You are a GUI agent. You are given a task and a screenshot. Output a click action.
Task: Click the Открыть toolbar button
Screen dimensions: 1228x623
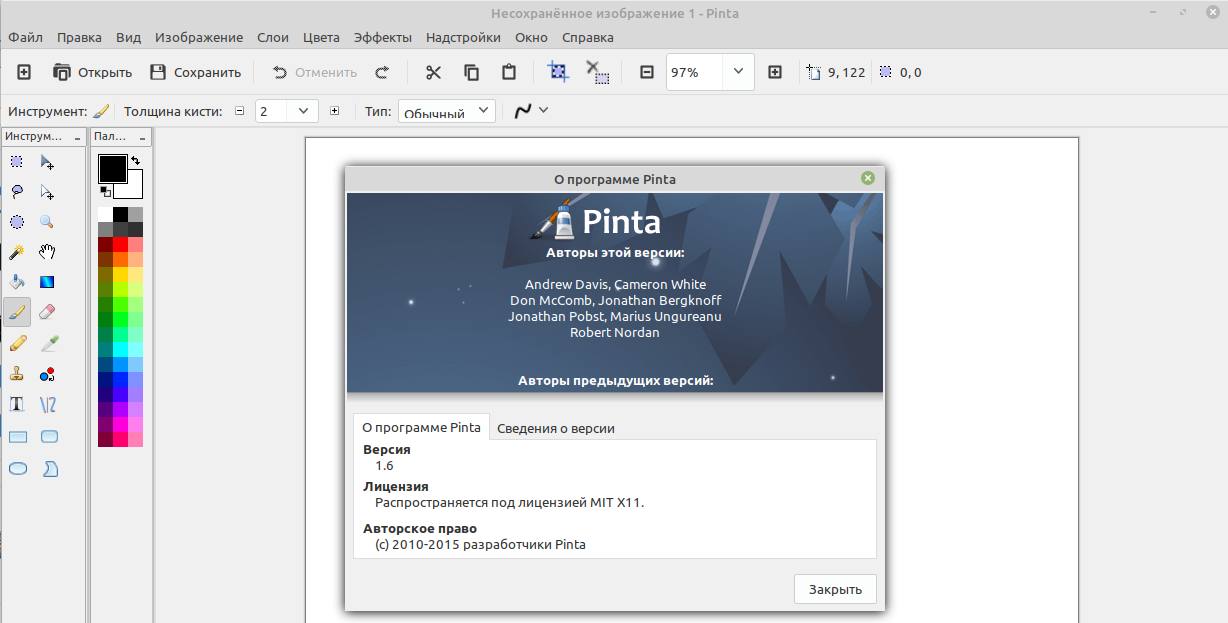click(x=92, y=72)
